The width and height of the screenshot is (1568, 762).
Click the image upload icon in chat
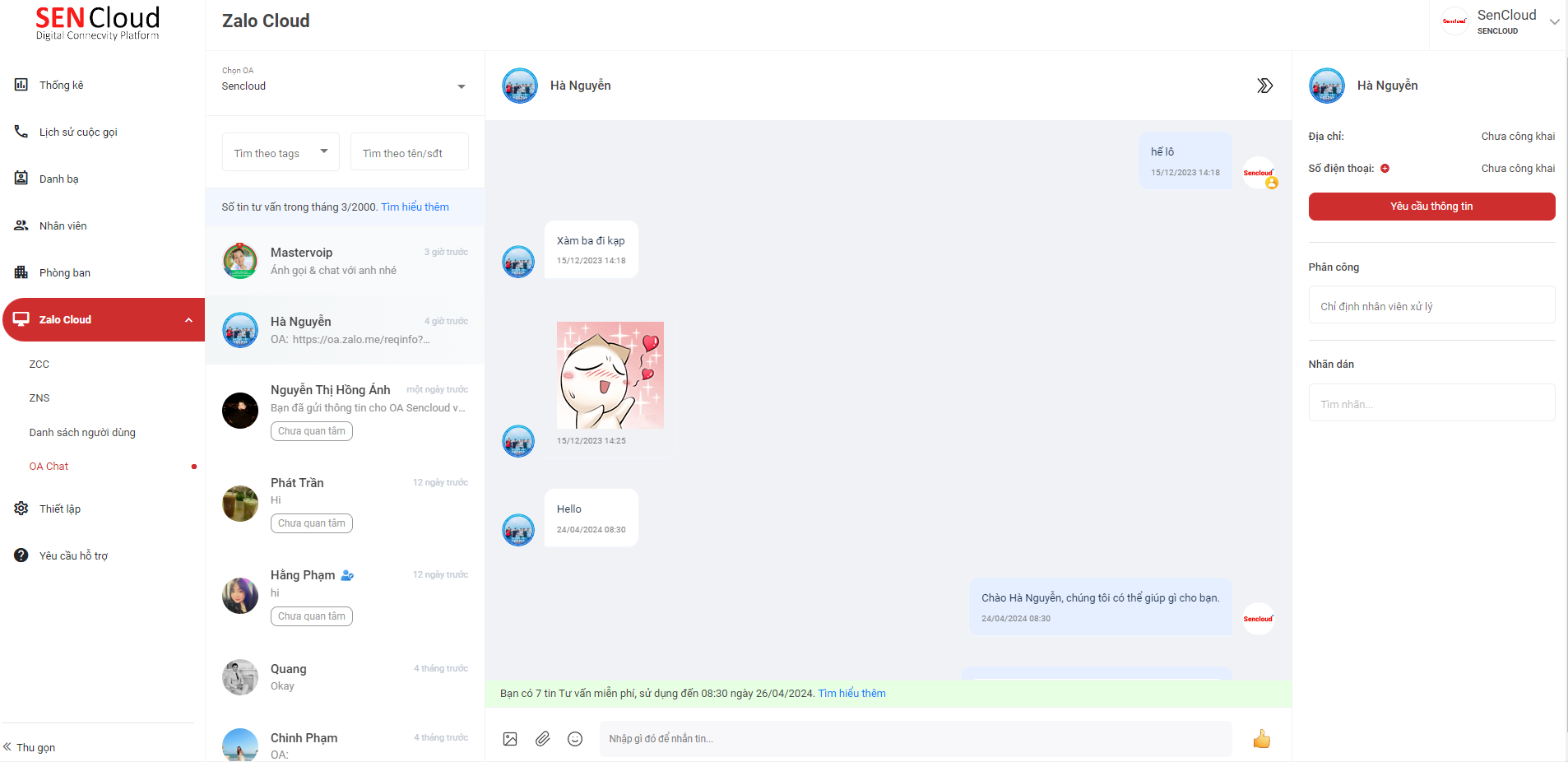[x=510, y=739]
